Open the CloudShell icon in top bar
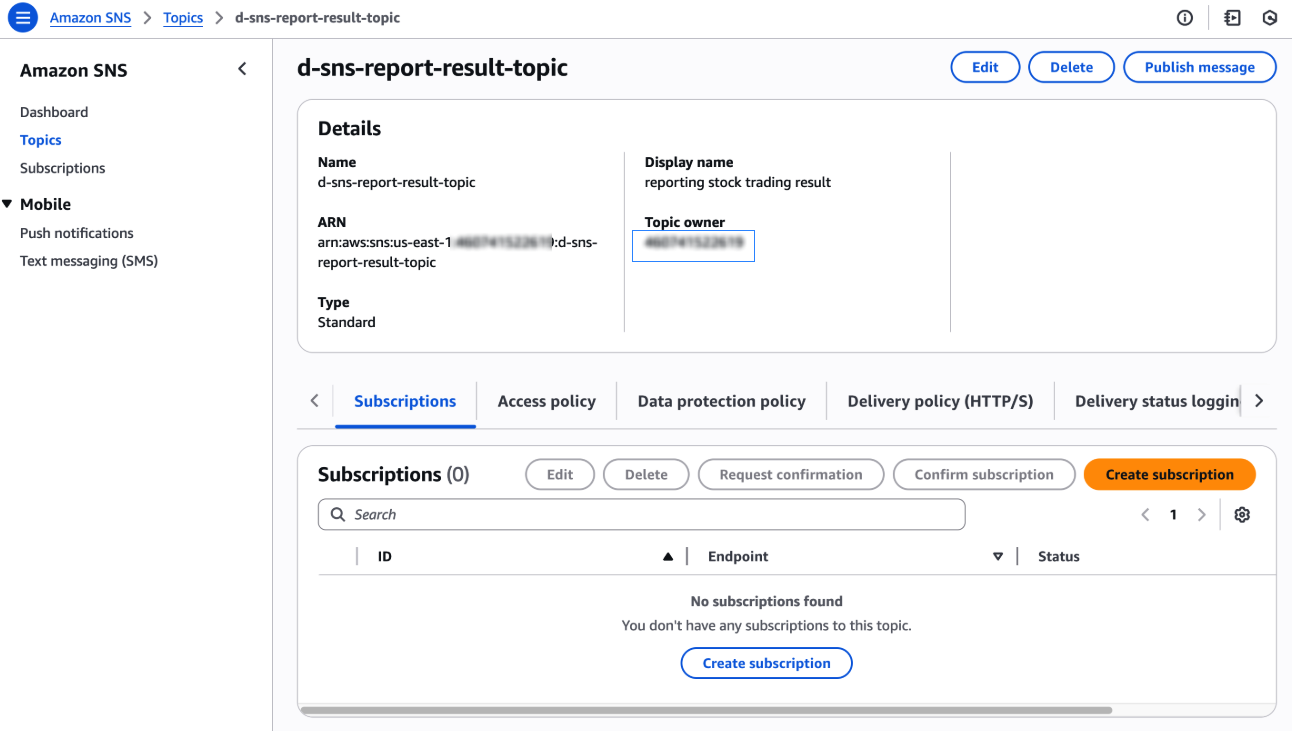The height and width of the screenshot is (731, 1292). [1232, 18]
